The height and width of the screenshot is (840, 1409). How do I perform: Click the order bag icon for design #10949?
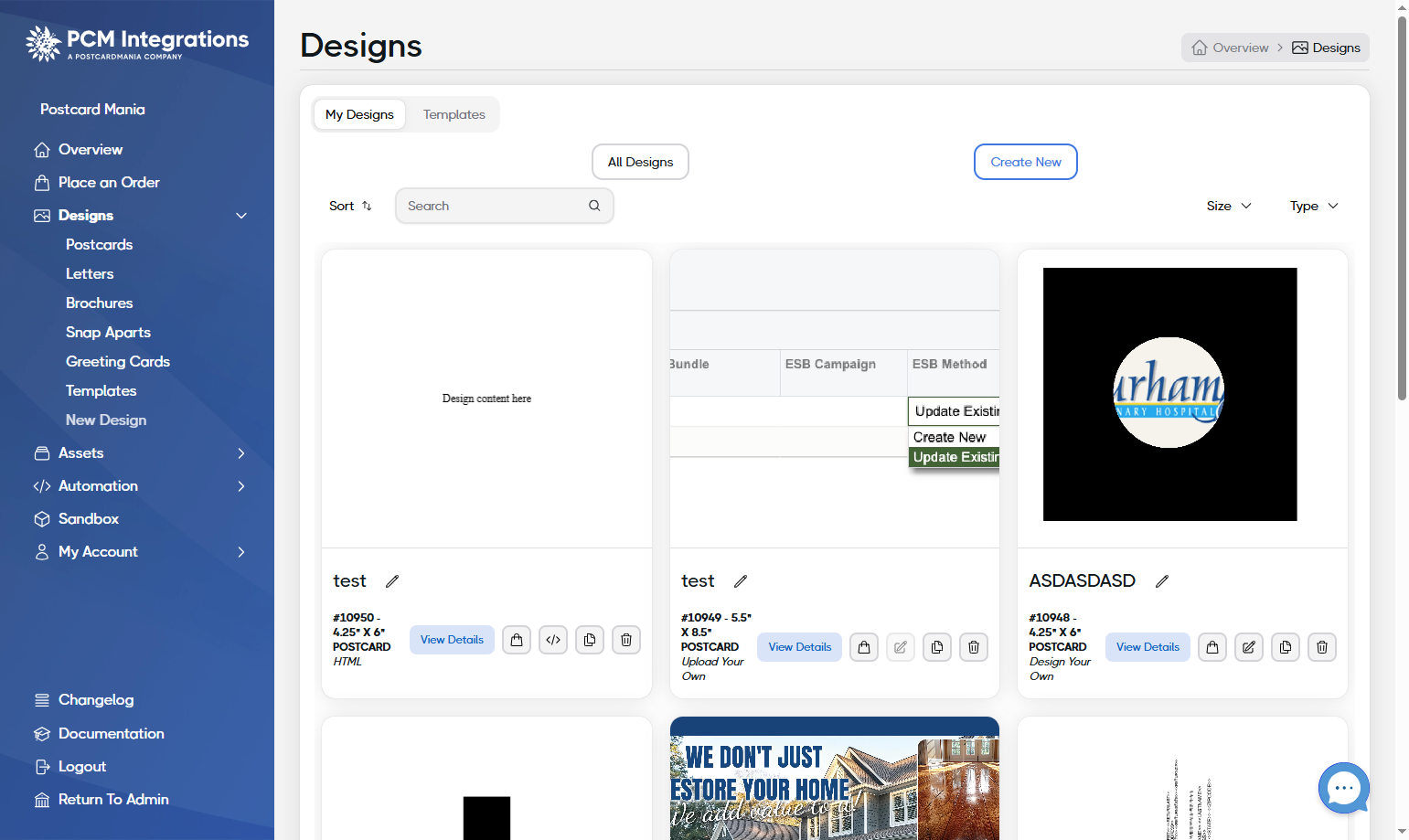click(x=864, y=647)
